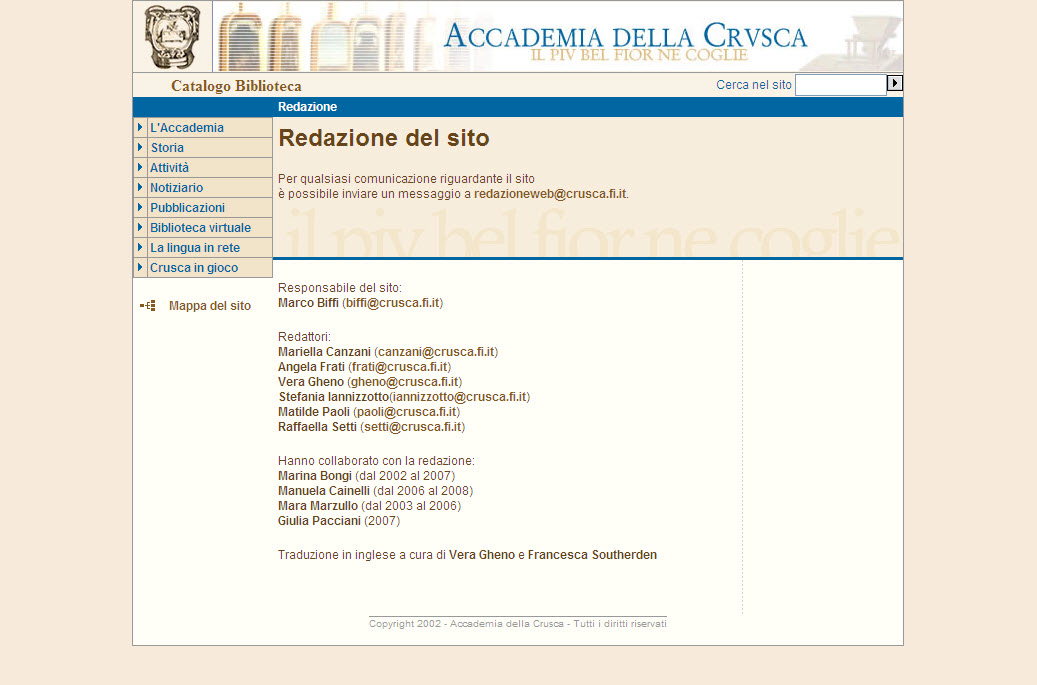
Task: Open the Notiziario menu item
Action: [177, 188]
